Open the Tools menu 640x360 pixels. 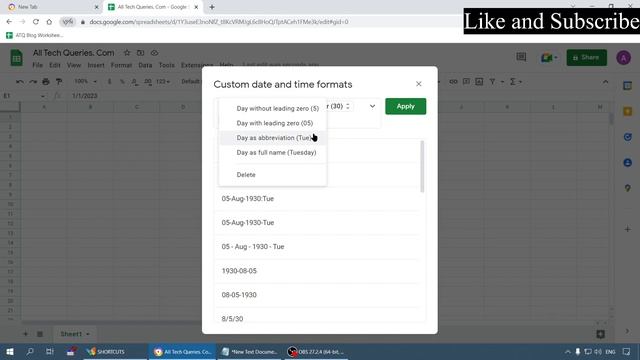167,65
